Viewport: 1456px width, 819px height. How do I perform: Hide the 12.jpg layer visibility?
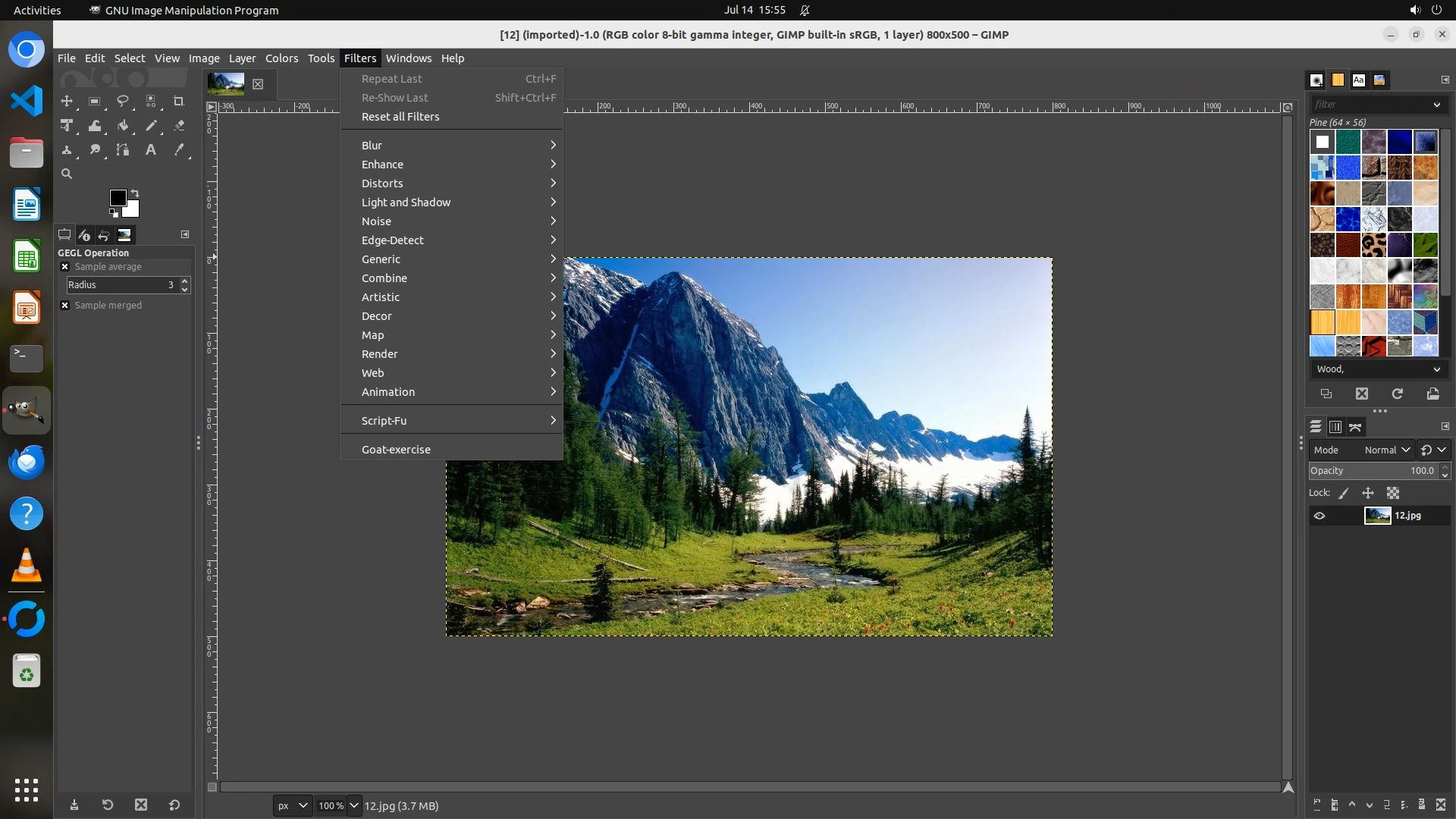click(x=1319, y=516)
